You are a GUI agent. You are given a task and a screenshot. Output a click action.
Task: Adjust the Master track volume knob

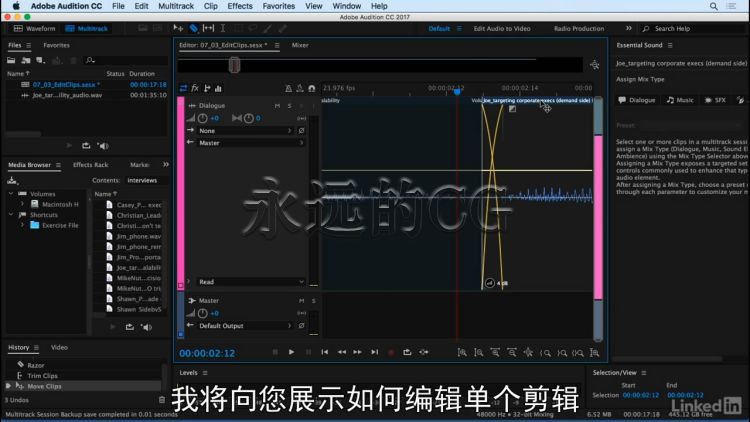pos(203,313)
